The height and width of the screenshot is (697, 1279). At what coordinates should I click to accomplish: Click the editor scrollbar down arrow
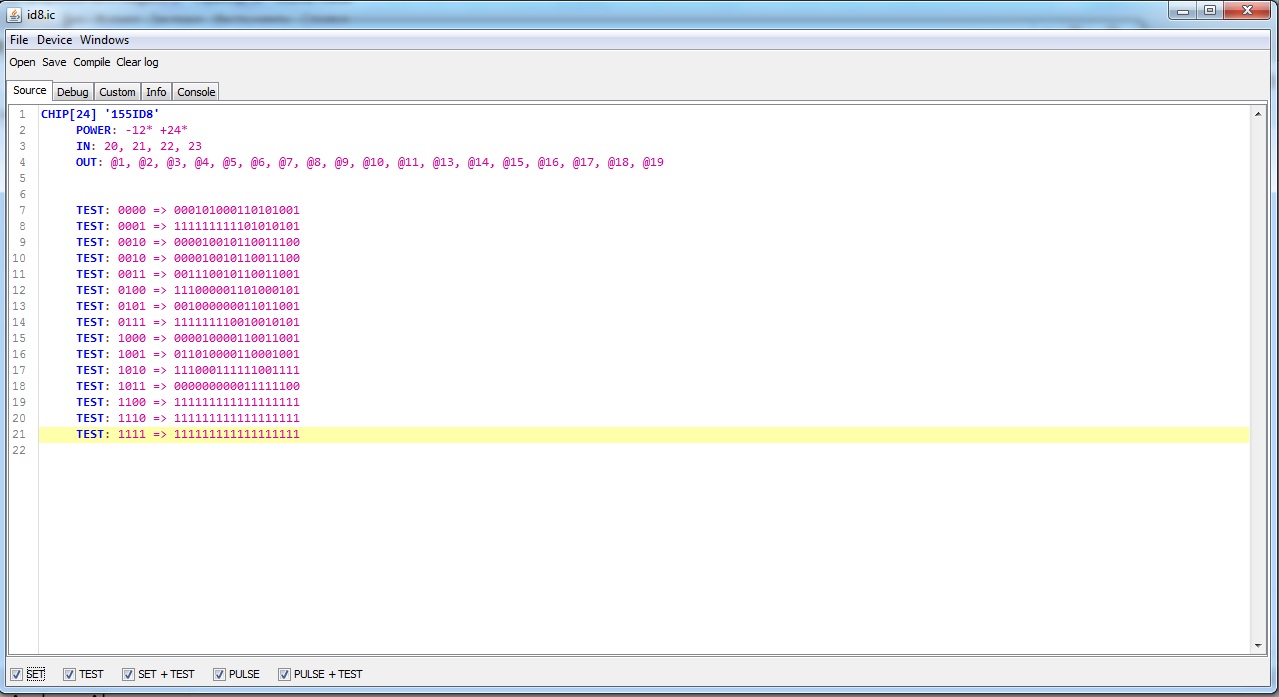(x=1258, y=646)
